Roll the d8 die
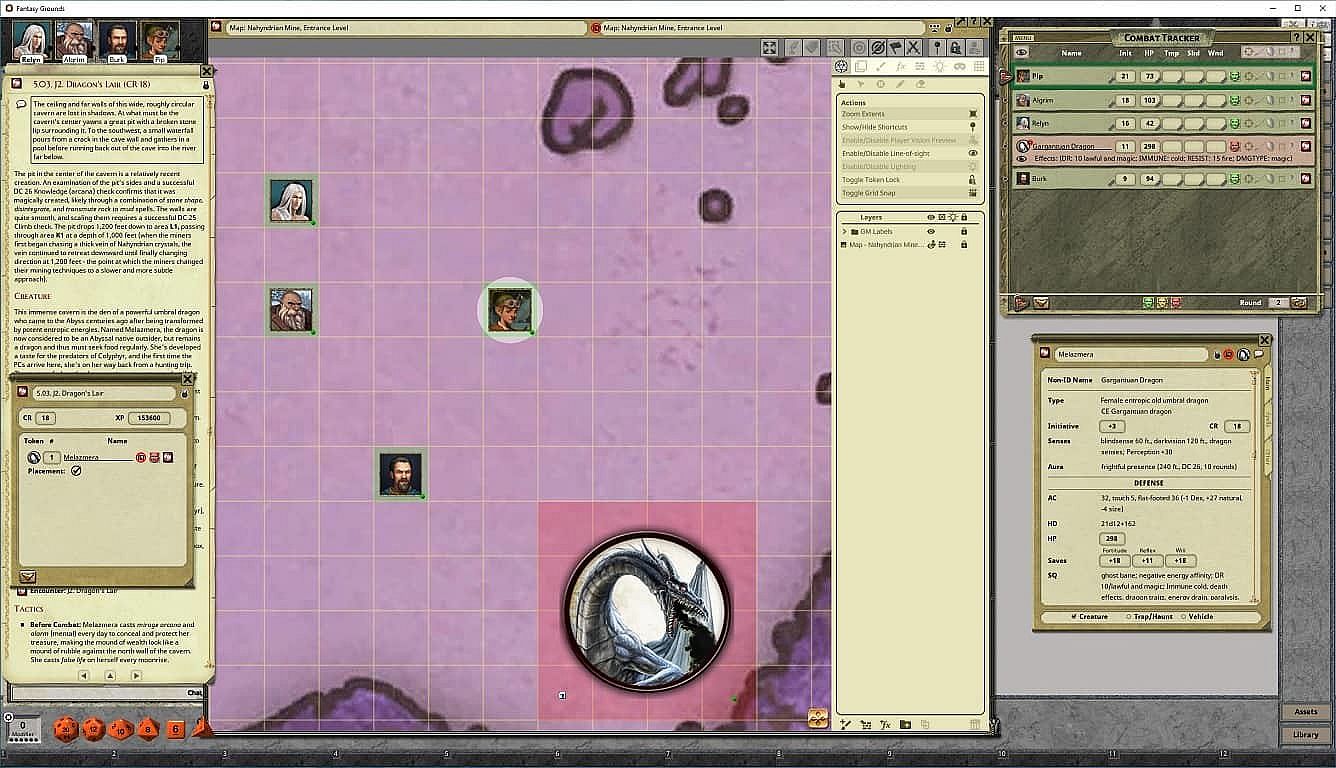1336x768 pixels. pos(148,729)
